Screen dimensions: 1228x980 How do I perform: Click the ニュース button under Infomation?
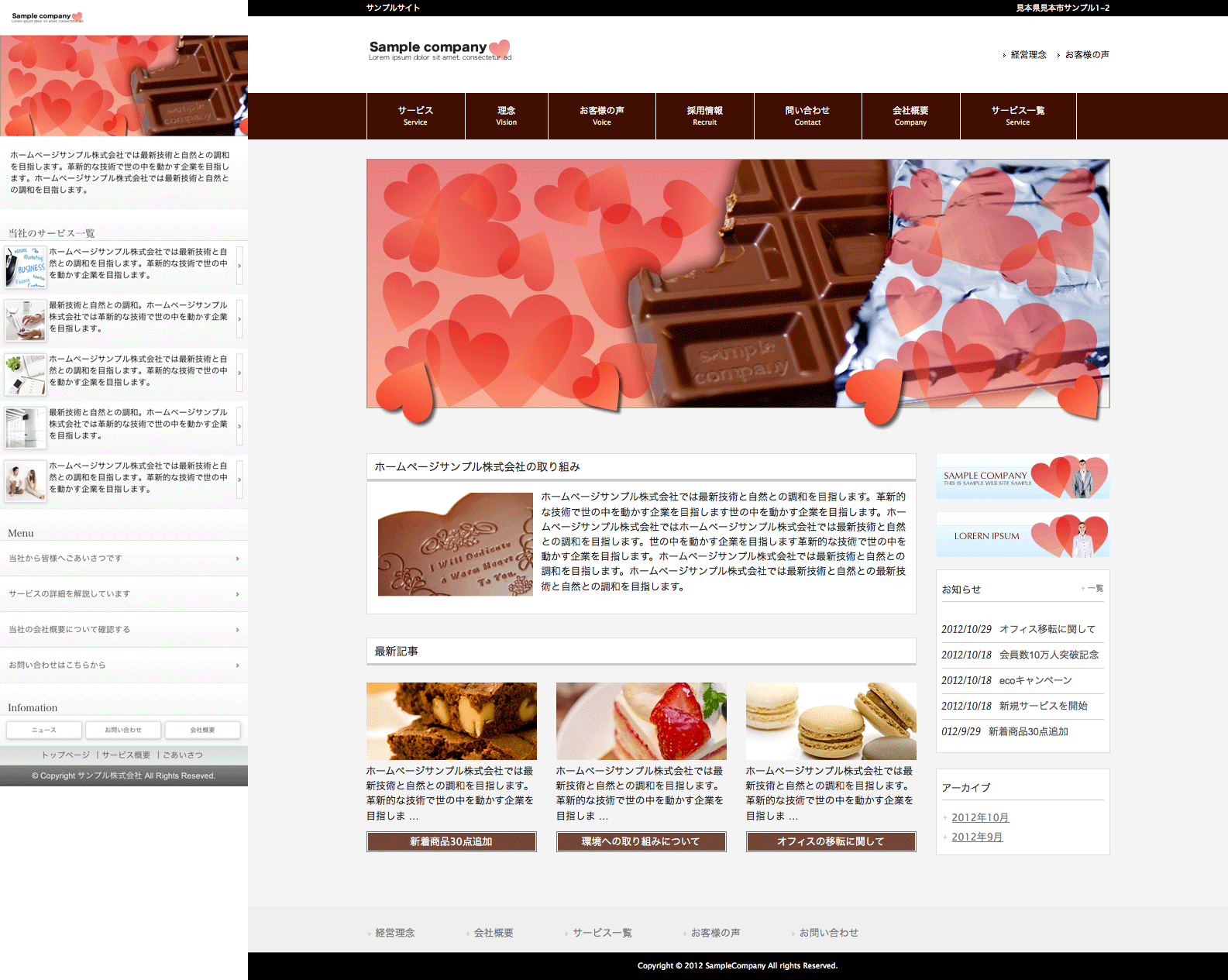coord(44,730)
